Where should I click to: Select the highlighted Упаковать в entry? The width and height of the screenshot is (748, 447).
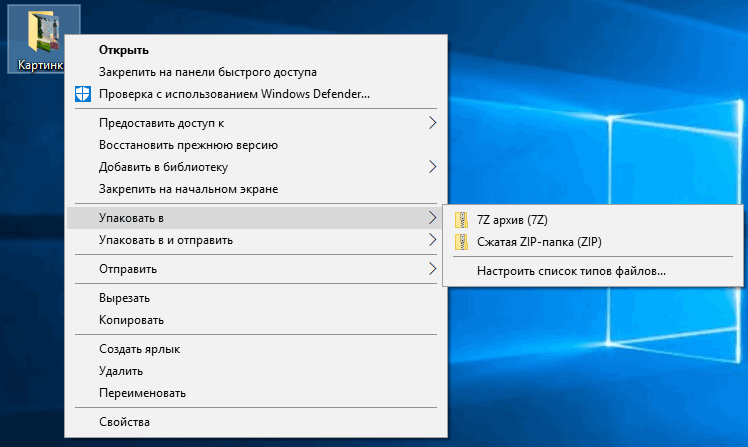[256, 218]
